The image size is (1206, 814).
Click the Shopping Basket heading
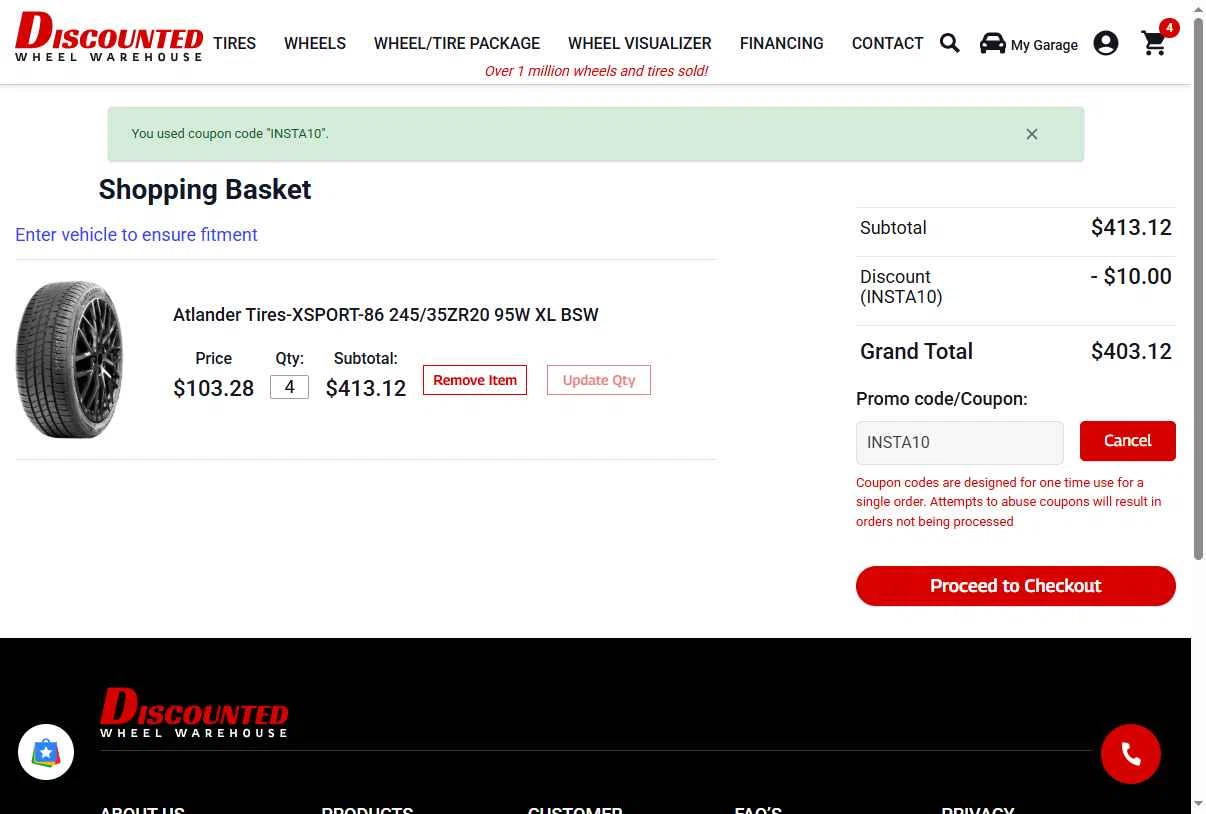click(205, 190)
